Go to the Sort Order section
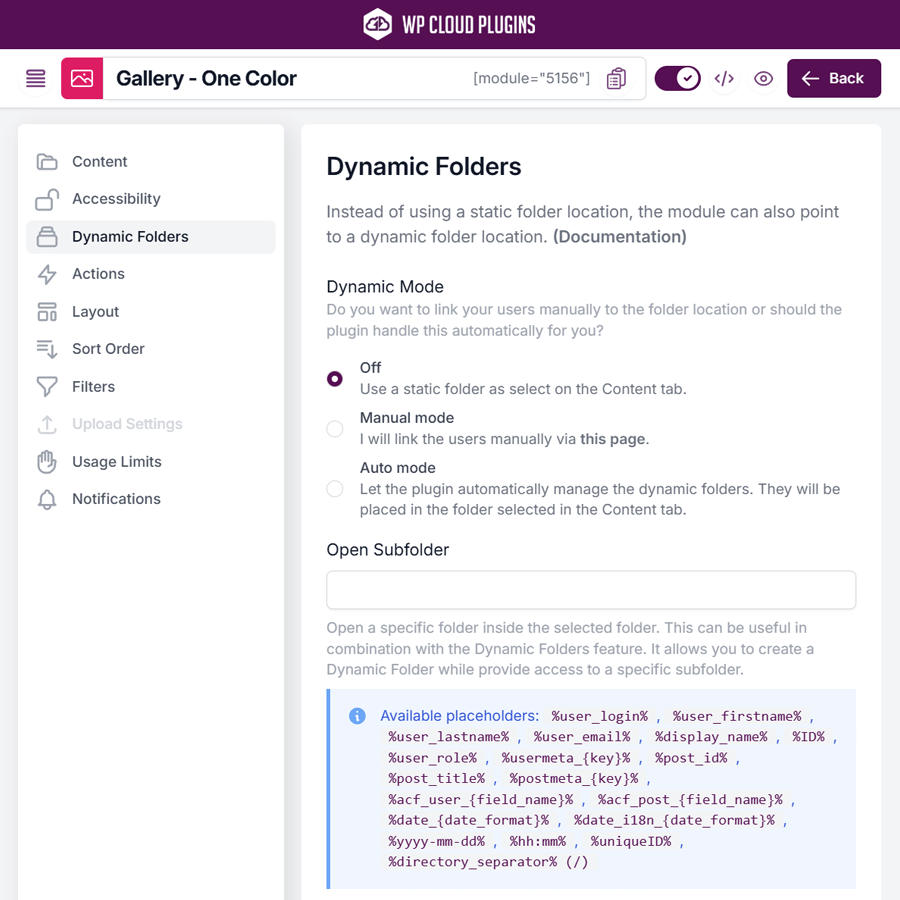 click(108, 349)
